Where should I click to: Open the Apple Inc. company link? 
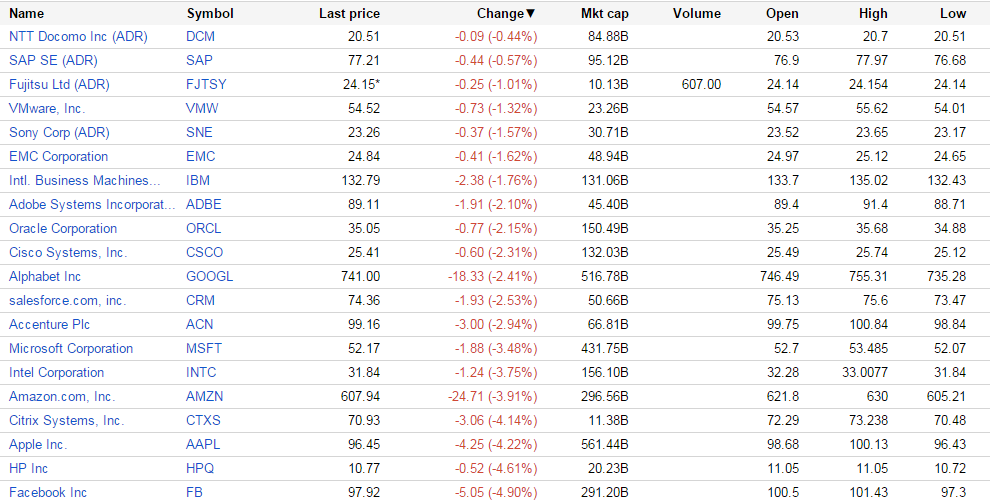(x=38, y=444)
